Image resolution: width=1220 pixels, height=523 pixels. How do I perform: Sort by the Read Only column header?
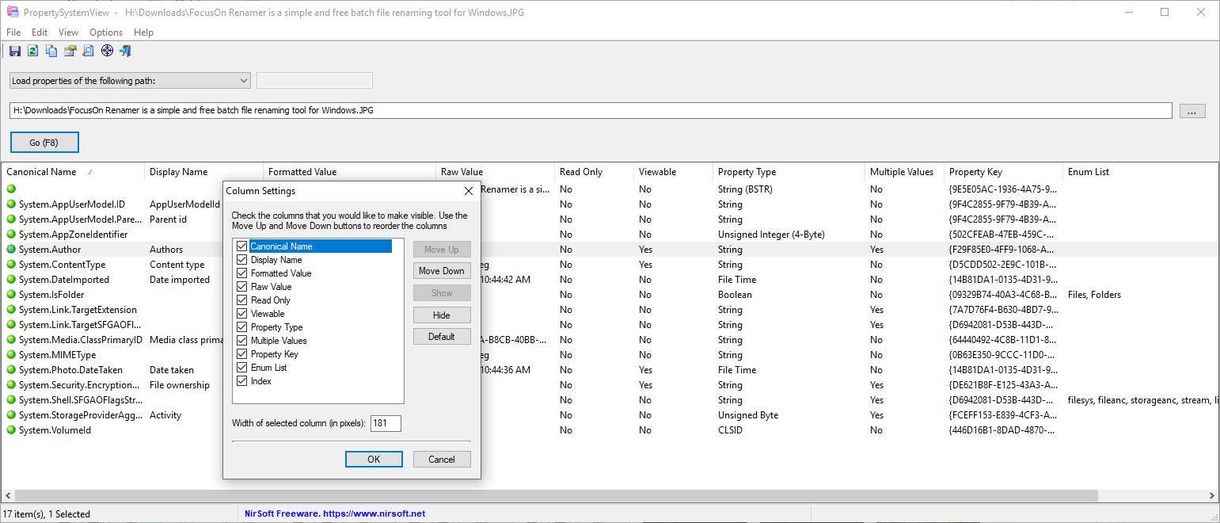[594, 172]
